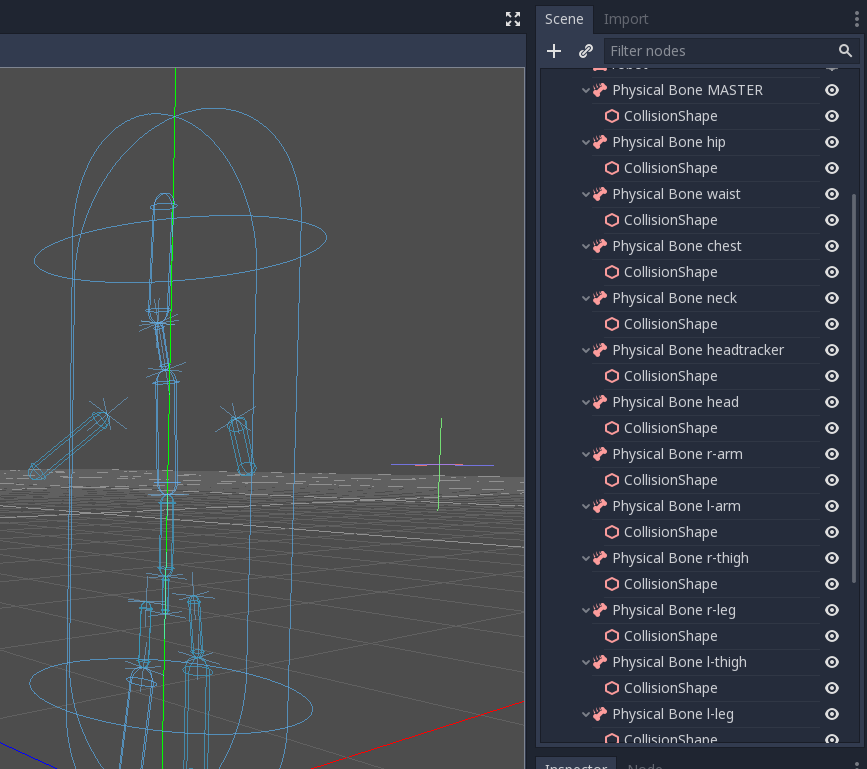The image size is (867, 769).
Task: Switch to the Import tab
Action: tap(626, 19)
